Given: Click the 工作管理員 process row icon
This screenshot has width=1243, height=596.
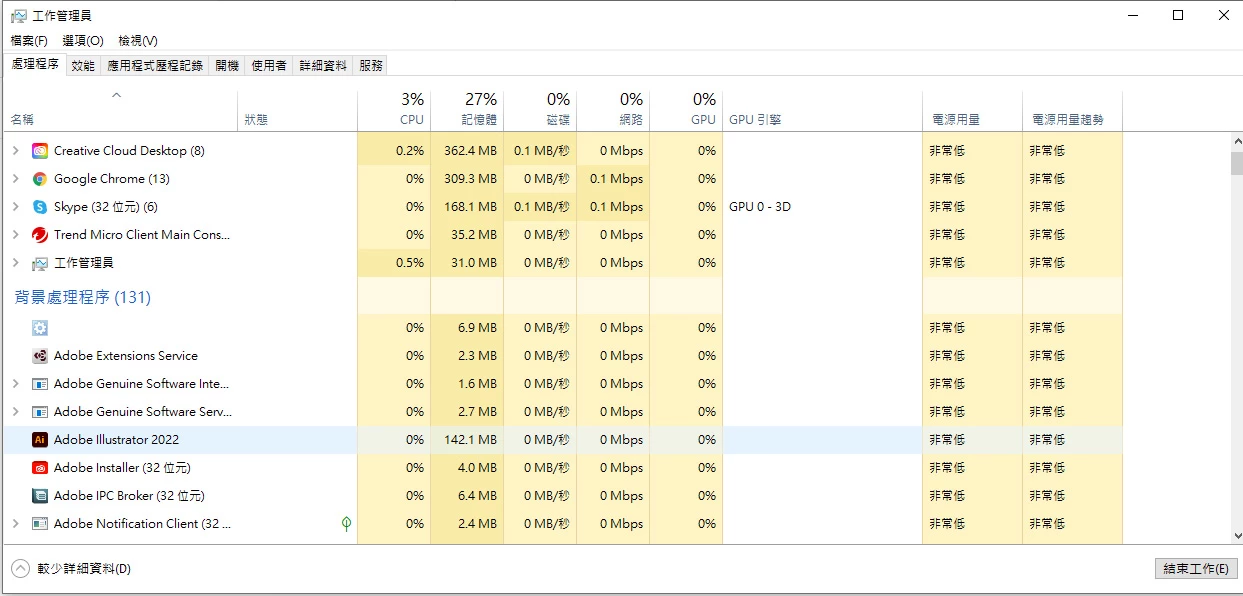Looking at the screenshot, I should click(x=40, y=263).
